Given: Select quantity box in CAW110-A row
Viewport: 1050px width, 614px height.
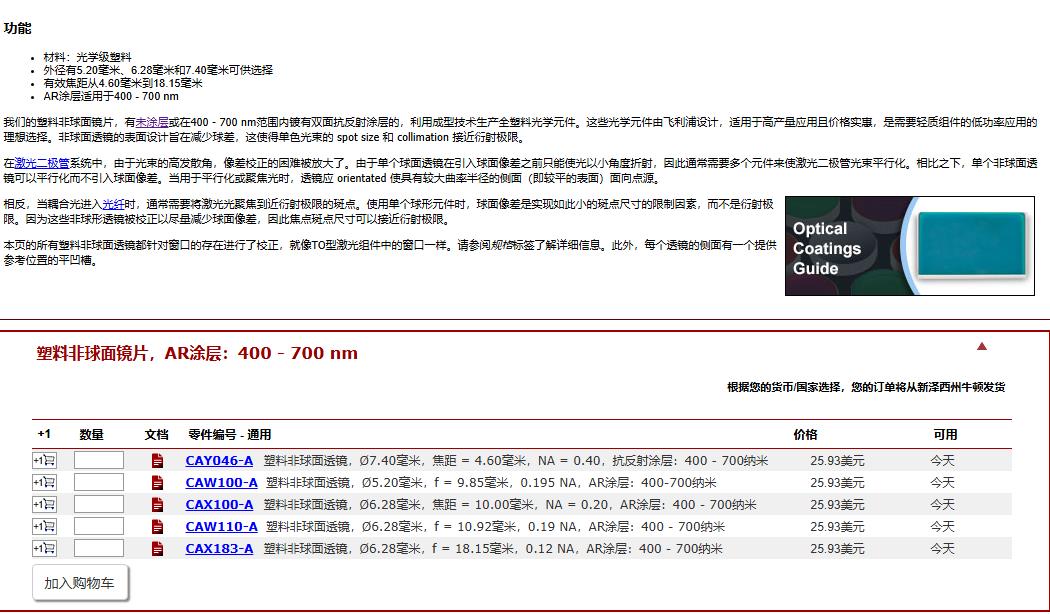Looking at the screenshot, I should (99, 526).
